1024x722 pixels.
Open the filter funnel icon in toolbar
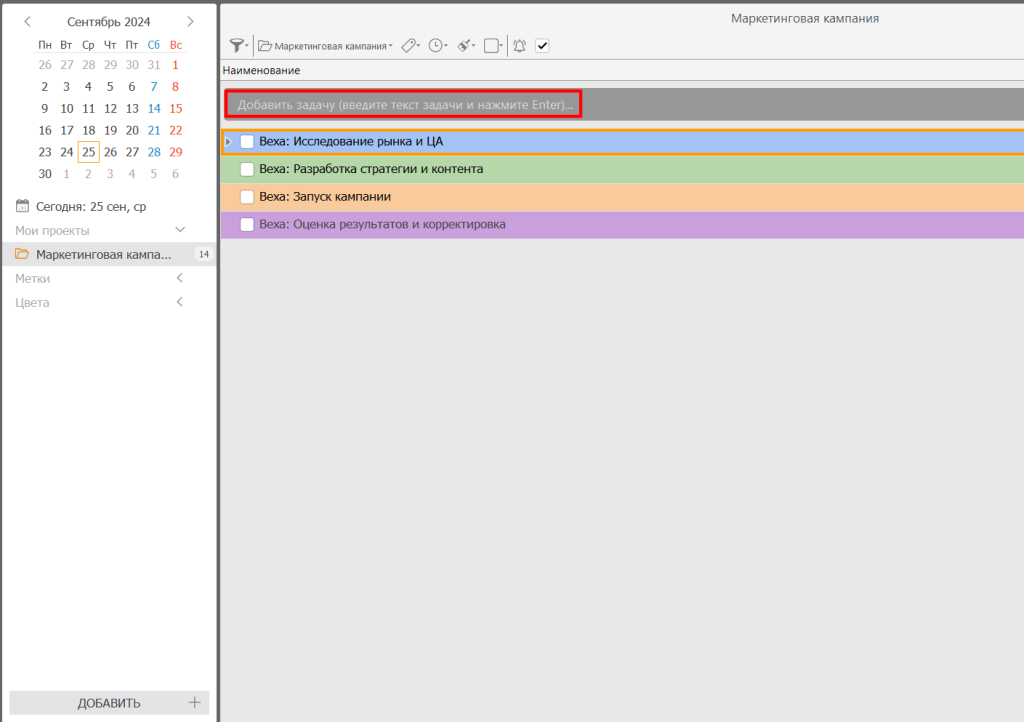(x=236, y=45)
